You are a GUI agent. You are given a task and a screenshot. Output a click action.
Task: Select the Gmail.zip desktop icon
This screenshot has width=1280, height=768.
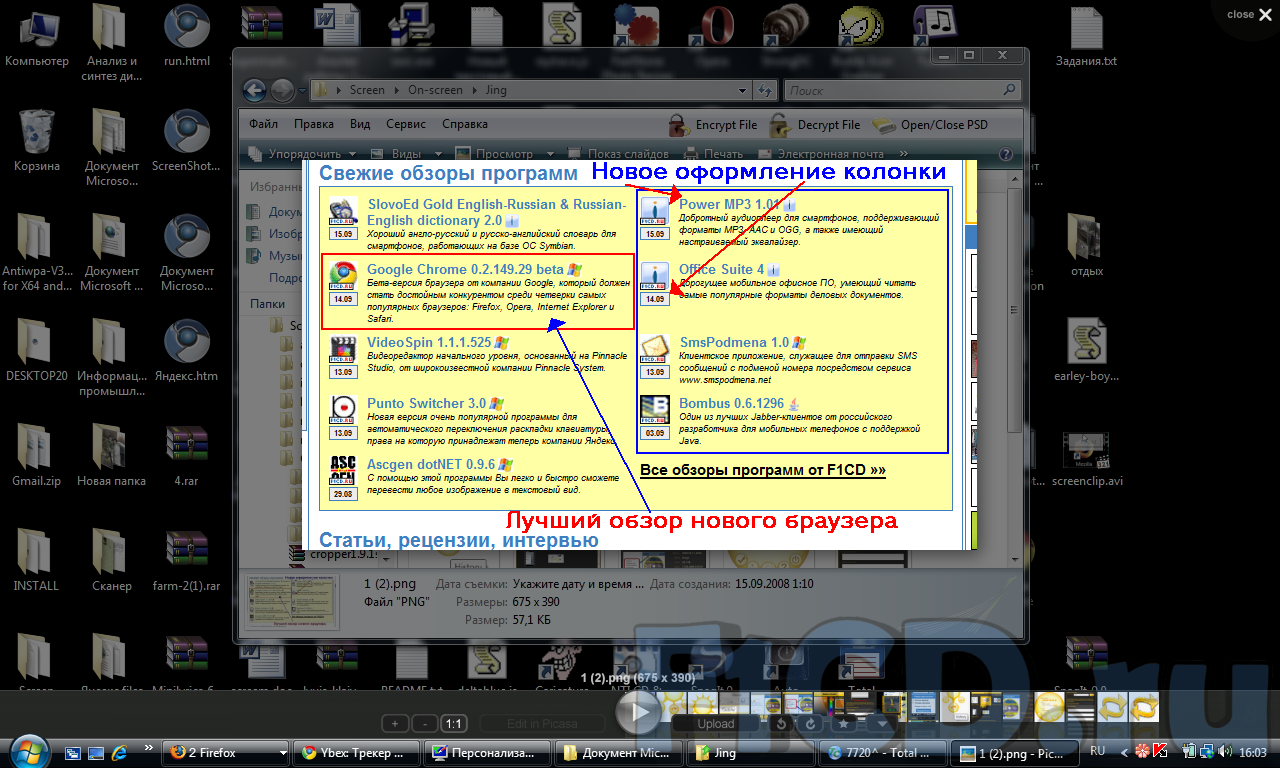tap(37, 455)
